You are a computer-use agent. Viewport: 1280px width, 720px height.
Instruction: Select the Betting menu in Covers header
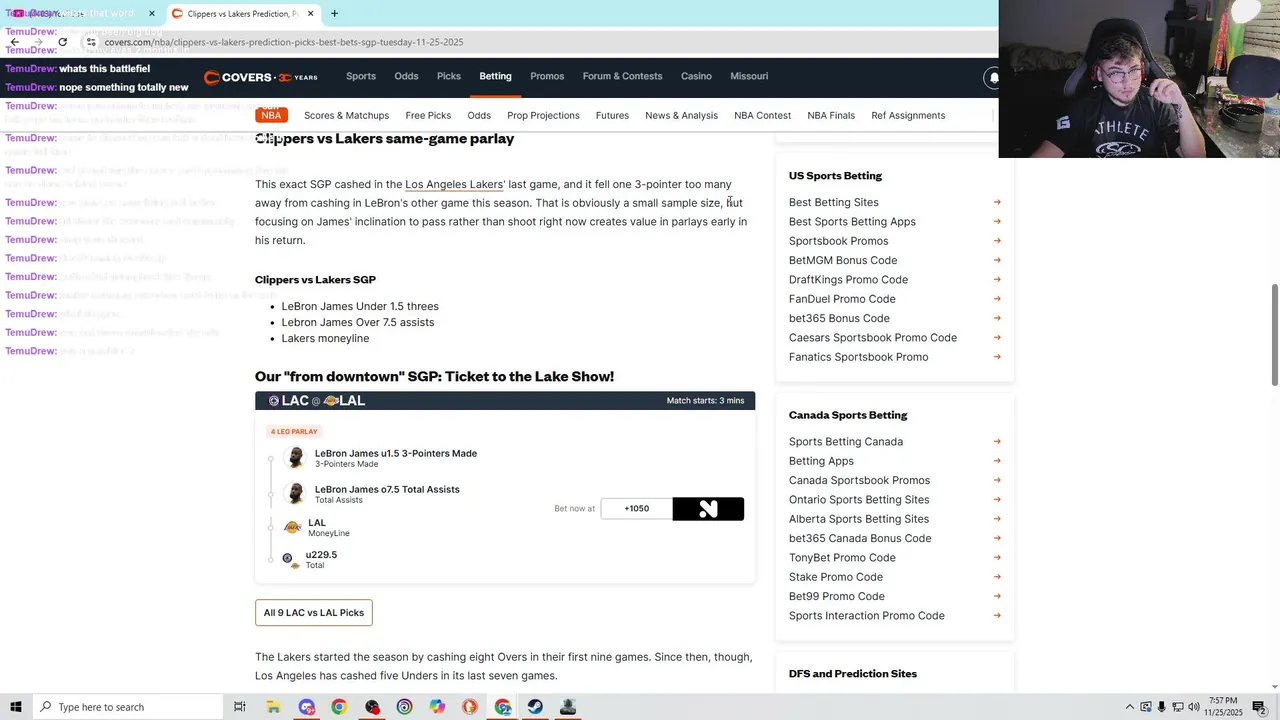(495, 76)
